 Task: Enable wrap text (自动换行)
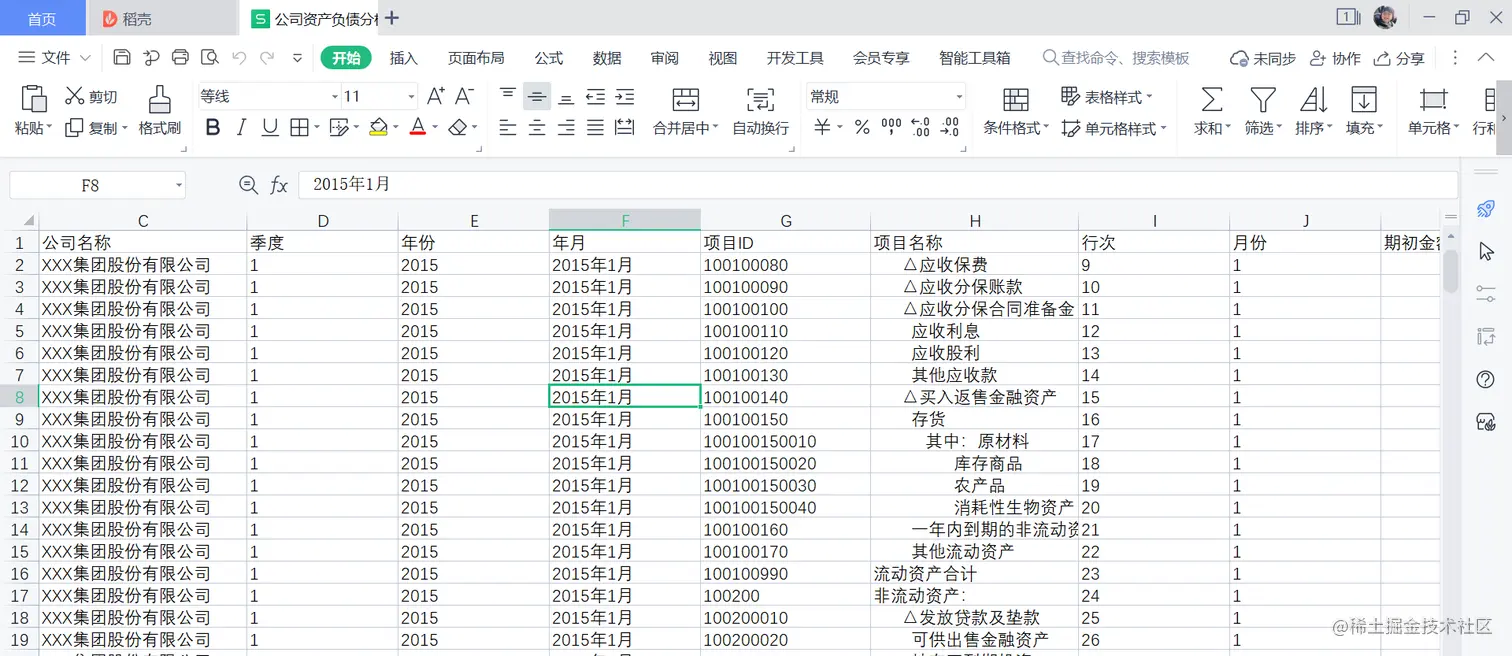758,110
